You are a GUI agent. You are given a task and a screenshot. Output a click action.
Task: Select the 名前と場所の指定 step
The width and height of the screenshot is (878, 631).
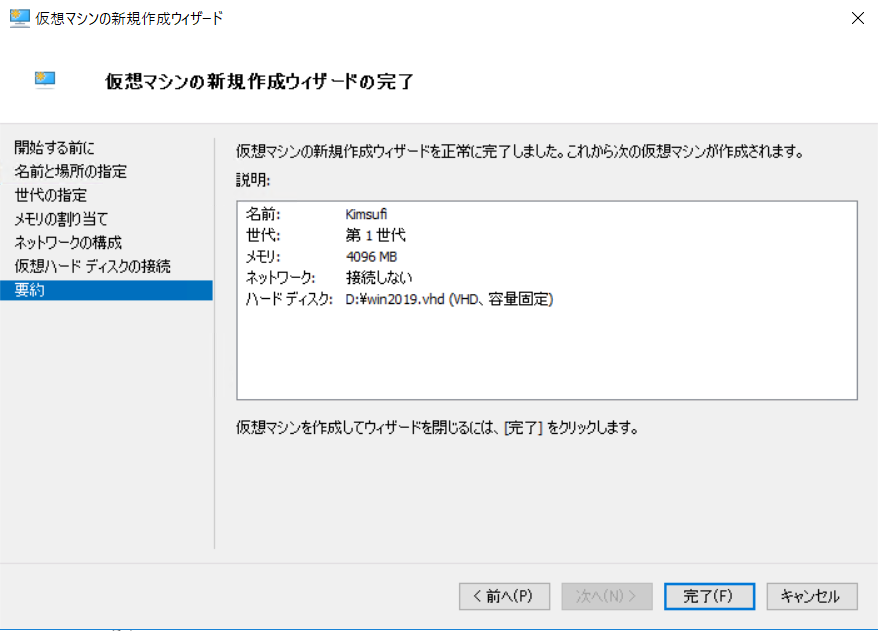click(70, 171)
